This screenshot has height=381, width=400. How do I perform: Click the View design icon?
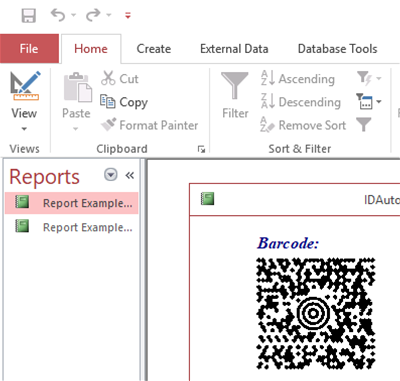[x=24, y=86]
